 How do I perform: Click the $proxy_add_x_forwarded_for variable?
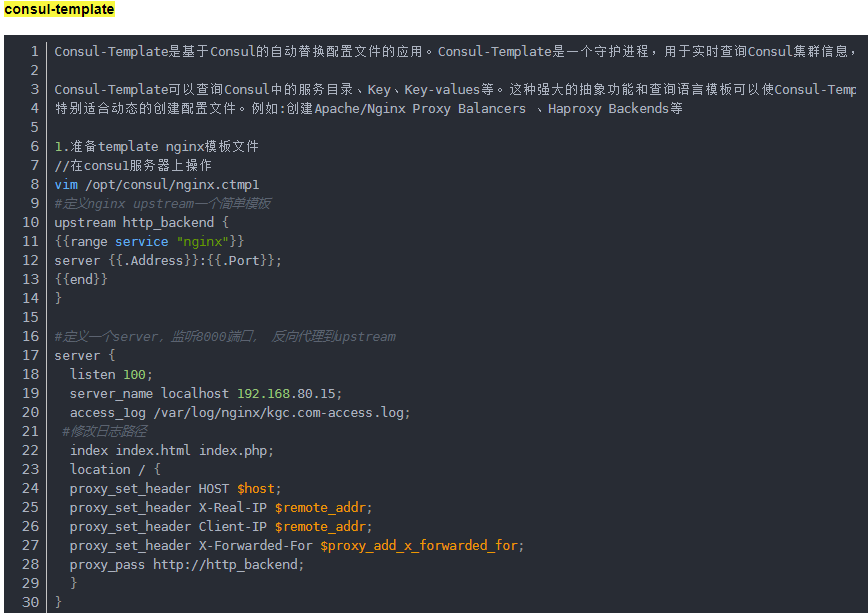coord(419,546)
